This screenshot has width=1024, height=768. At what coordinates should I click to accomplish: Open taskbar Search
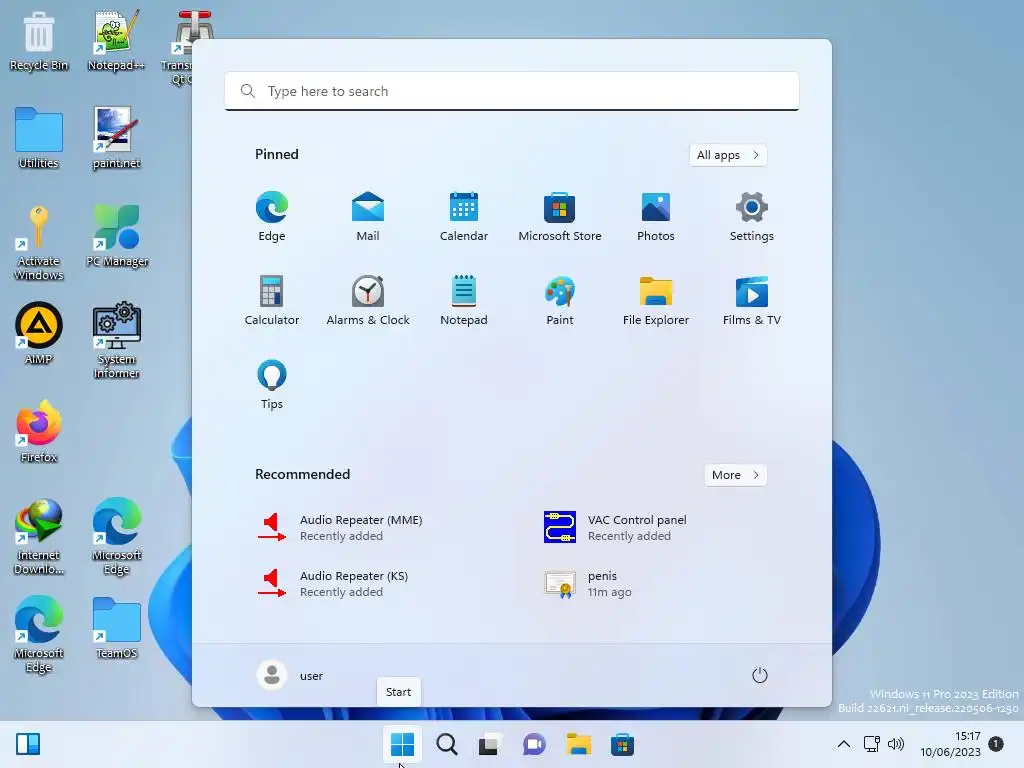tap(447, 744)
